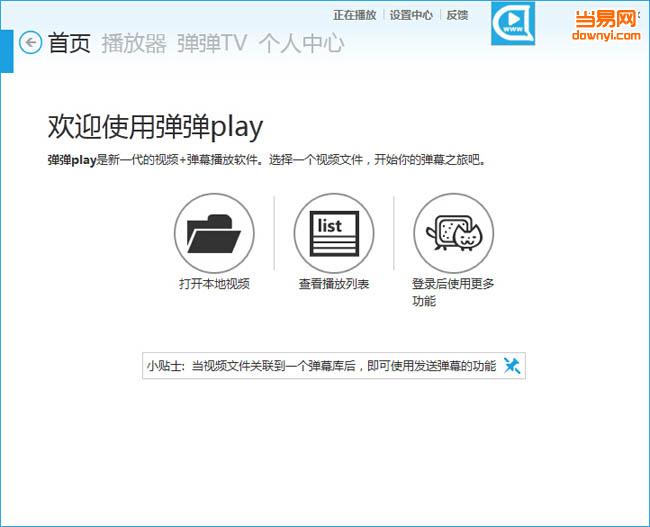Open the playlist list icon
This screenshot has height=527, width=650.
pos(334,233)
